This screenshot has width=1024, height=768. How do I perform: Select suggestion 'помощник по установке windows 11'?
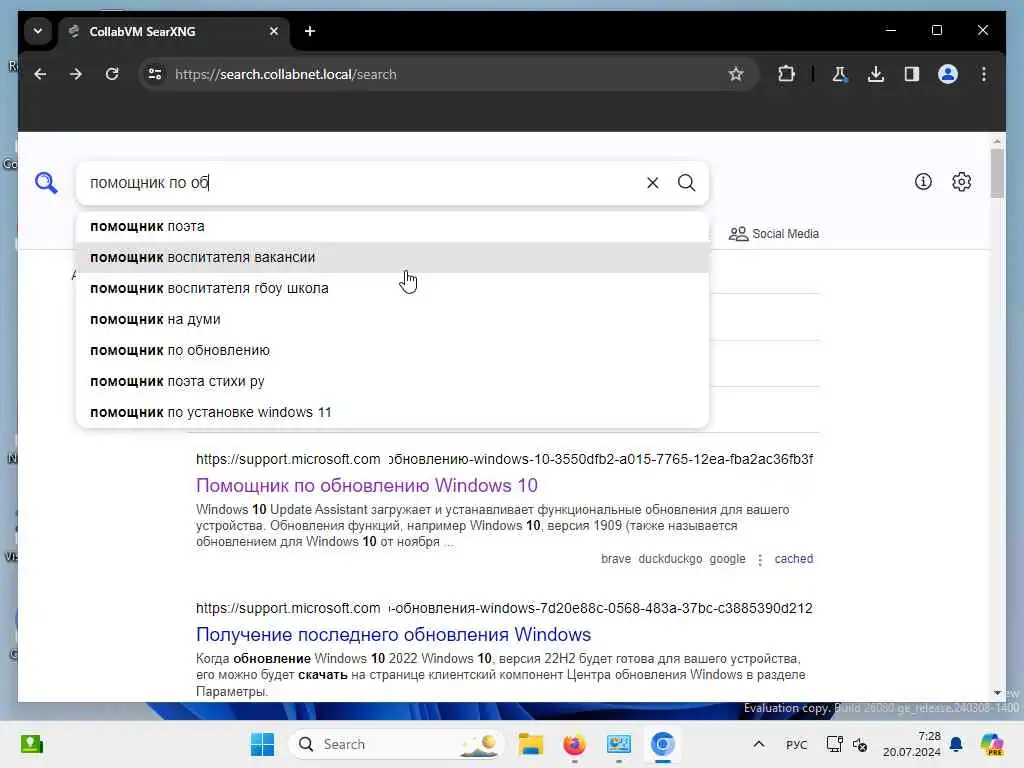(392, 413)
